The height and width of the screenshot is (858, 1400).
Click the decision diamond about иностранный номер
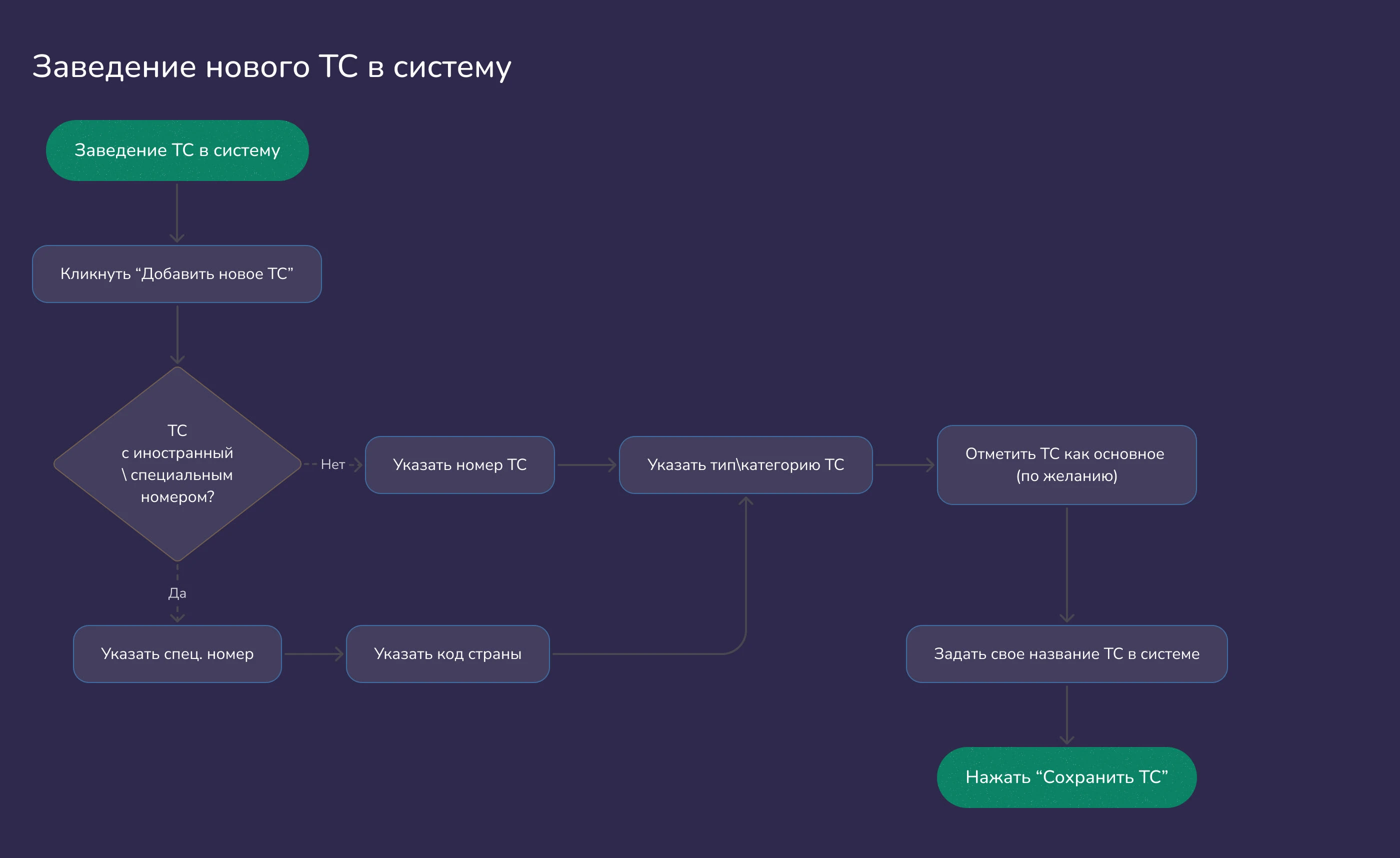pos(176,463)
